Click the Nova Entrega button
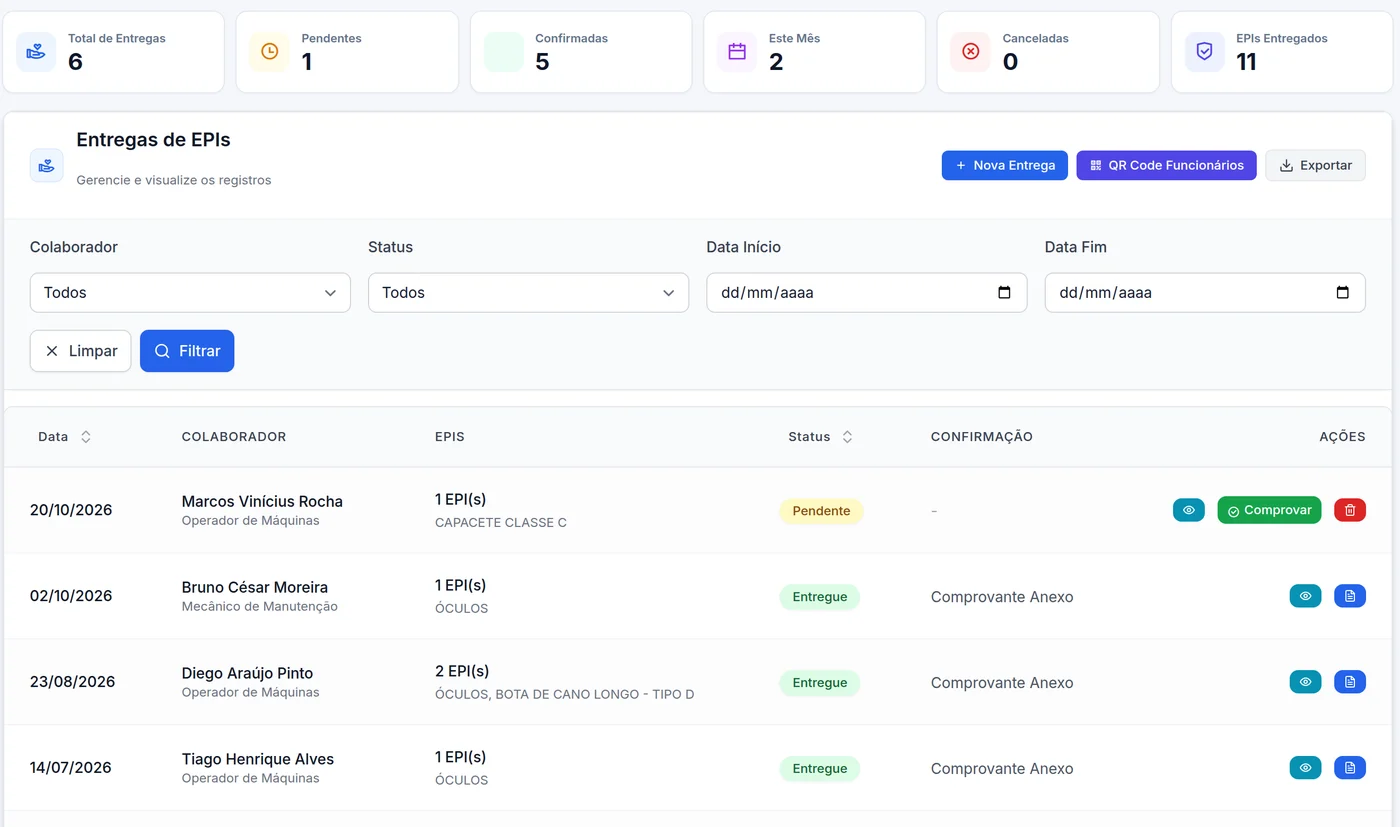Image resolution: width=1400 pixels, height=827 pixels. 1005,165
